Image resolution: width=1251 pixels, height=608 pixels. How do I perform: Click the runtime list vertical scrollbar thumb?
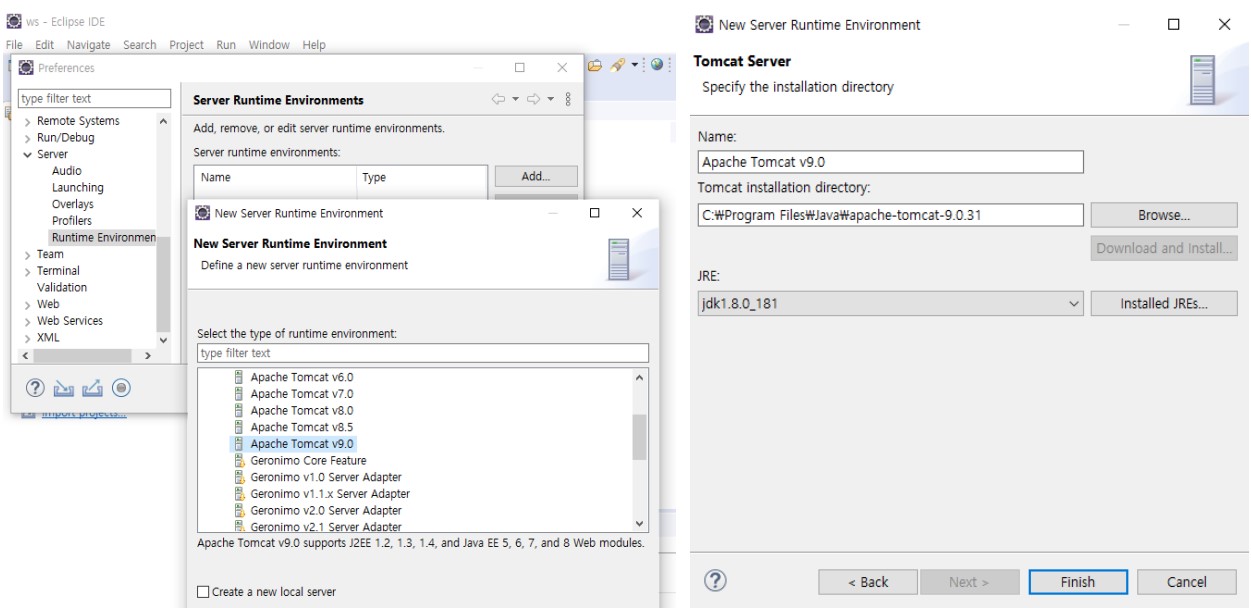tap(640, 437)
